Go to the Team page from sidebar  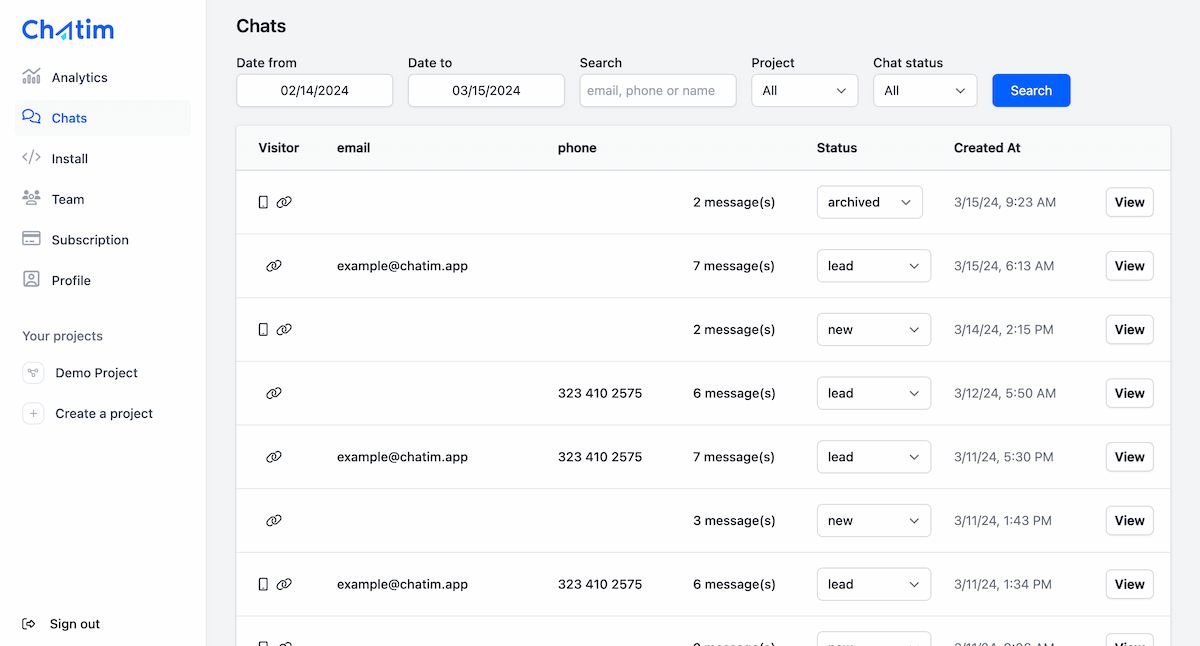(66, 198)
